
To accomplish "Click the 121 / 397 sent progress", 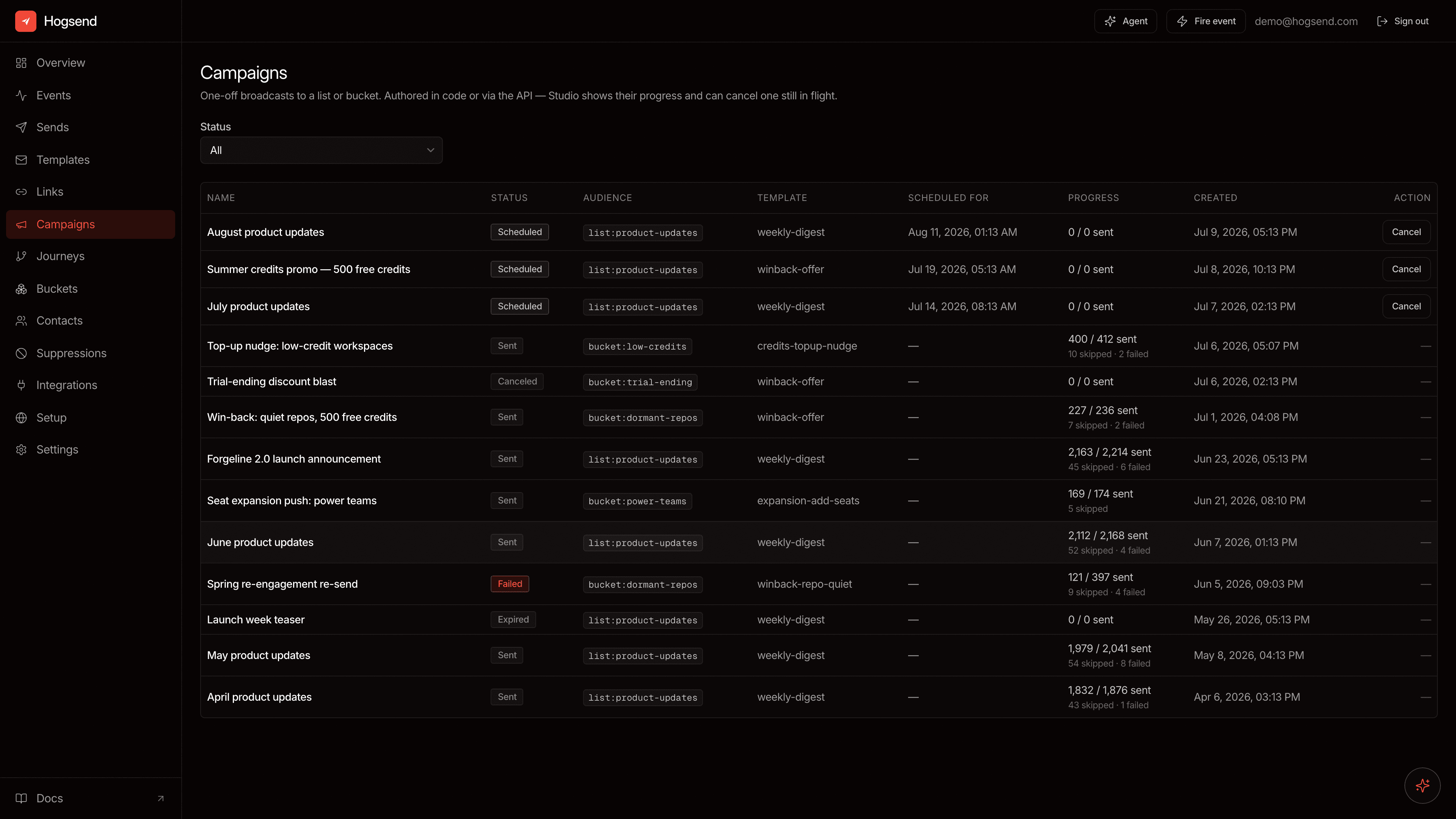I will point(1100,577).
